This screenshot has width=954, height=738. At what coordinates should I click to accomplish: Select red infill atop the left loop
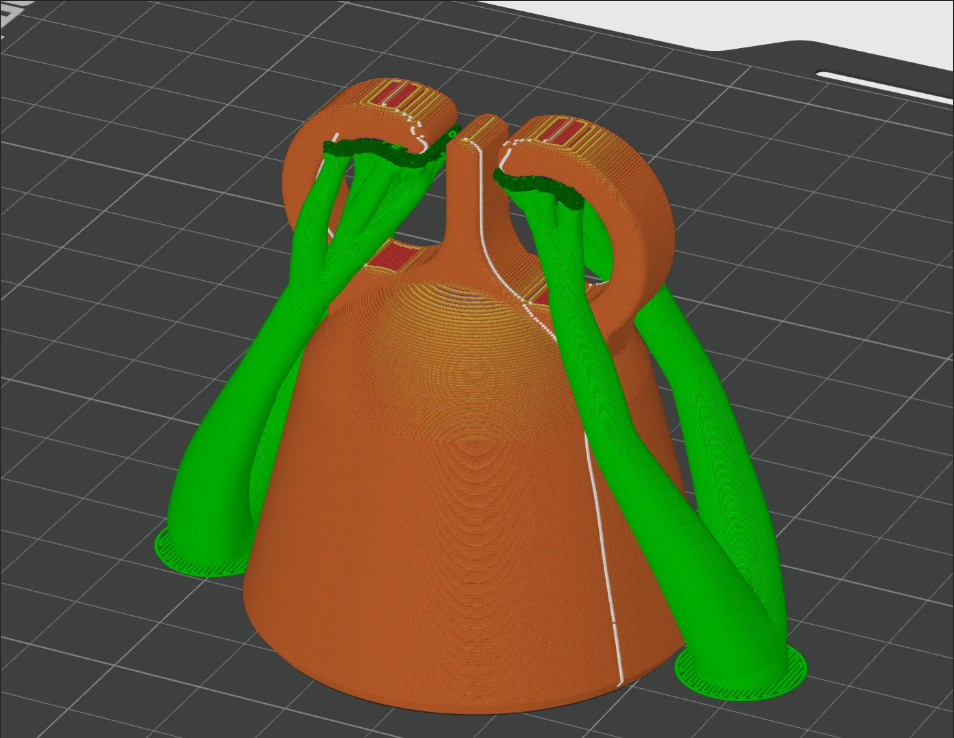point(399,96)
